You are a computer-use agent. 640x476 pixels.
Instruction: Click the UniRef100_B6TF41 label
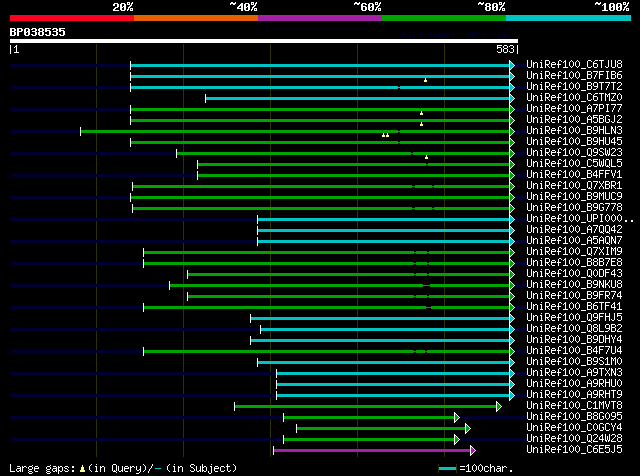pos(574,307)
